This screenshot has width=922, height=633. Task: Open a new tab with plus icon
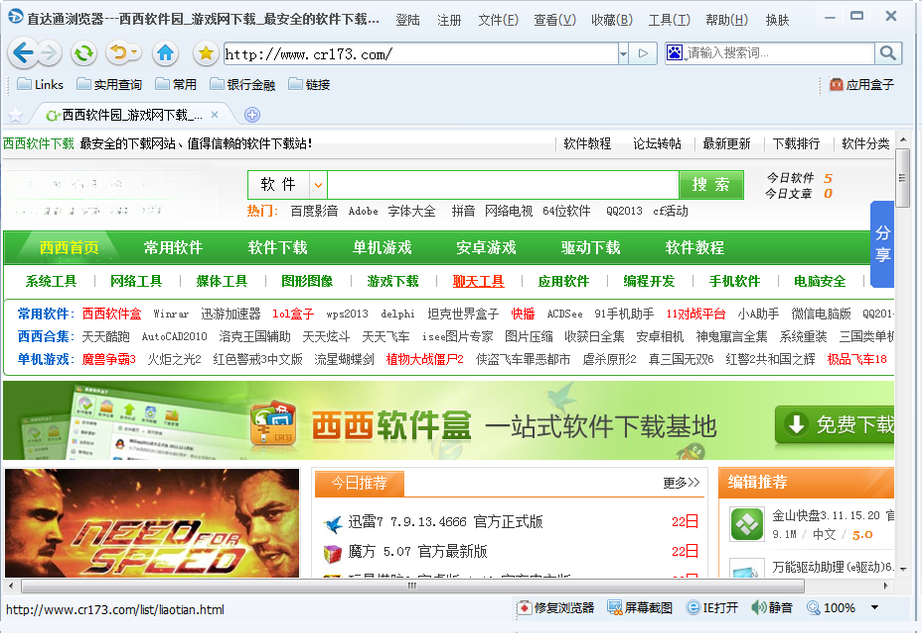[x=252, y=115]
